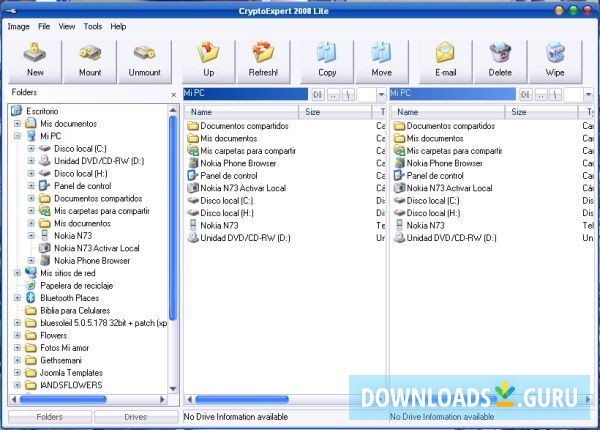This screenshot has height=430, width=600.
Task: Collapse the Mi PC tree node
Action: [17, 135]
